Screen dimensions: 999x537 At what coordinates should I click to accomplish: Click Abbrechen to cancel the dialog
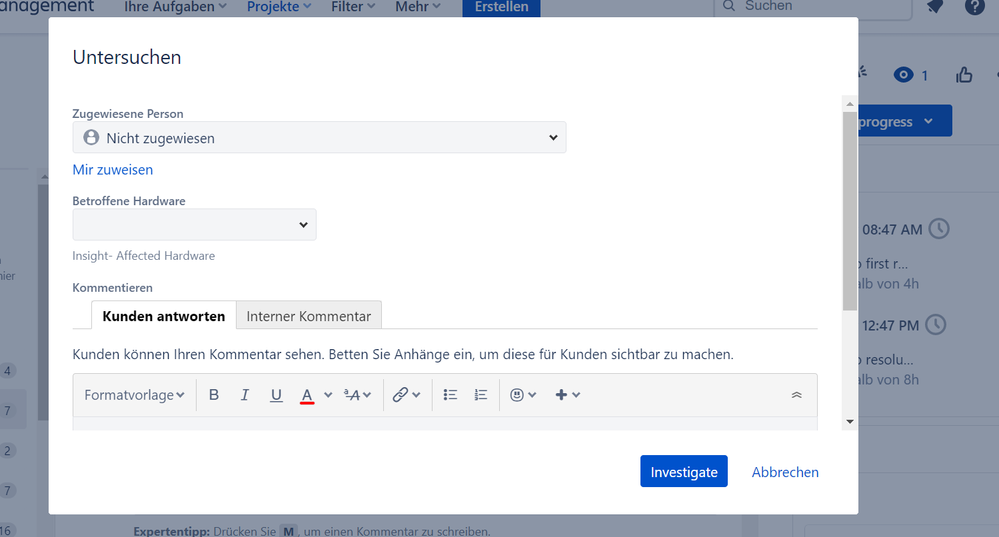tap(785, 472)
